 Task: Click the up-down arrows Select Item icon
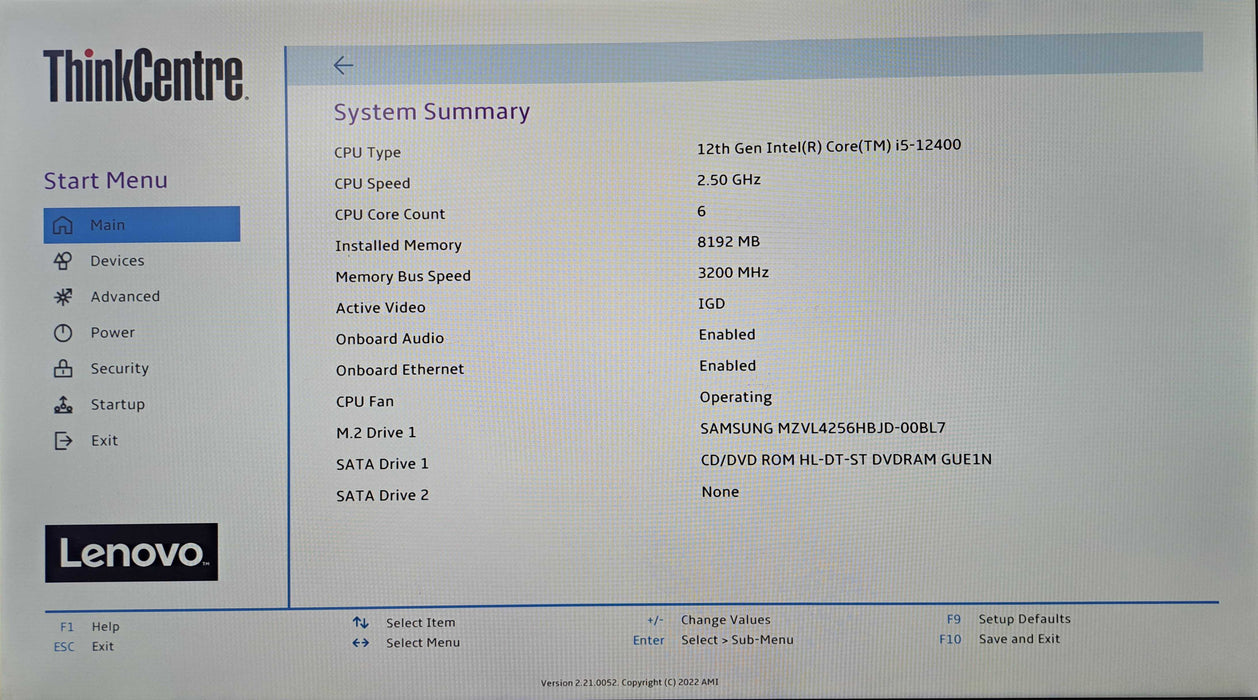[x=361, y=622]
